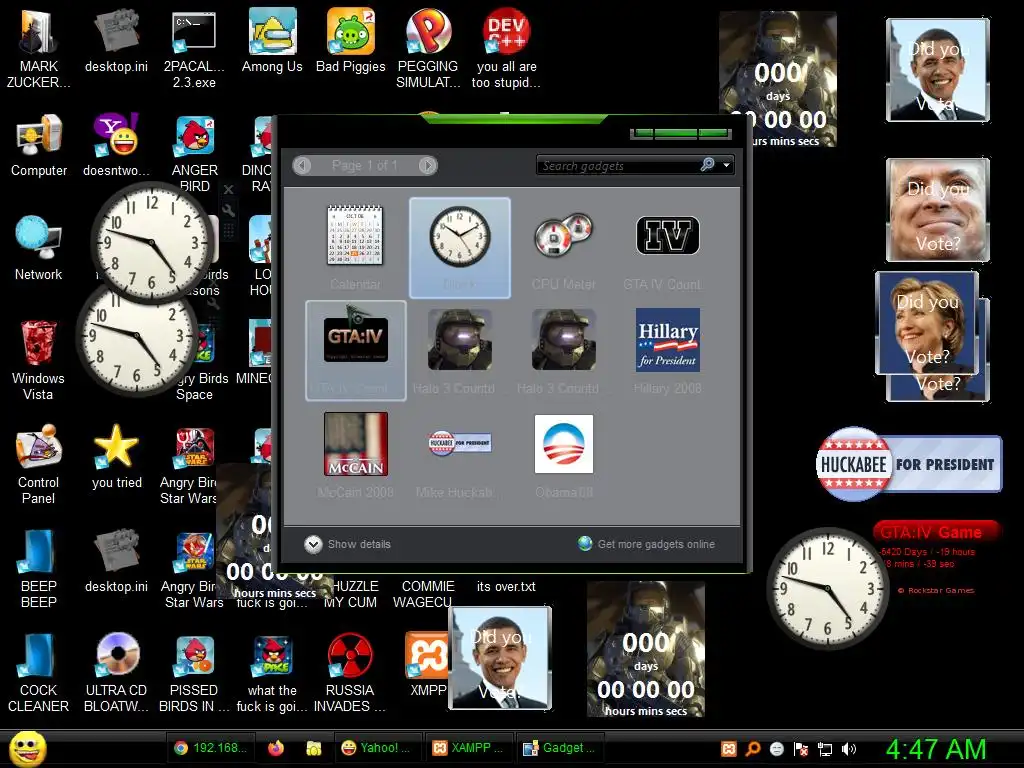Go to previous gadget gallery page
Screen dimensions: 1024x768
(302, 166)
